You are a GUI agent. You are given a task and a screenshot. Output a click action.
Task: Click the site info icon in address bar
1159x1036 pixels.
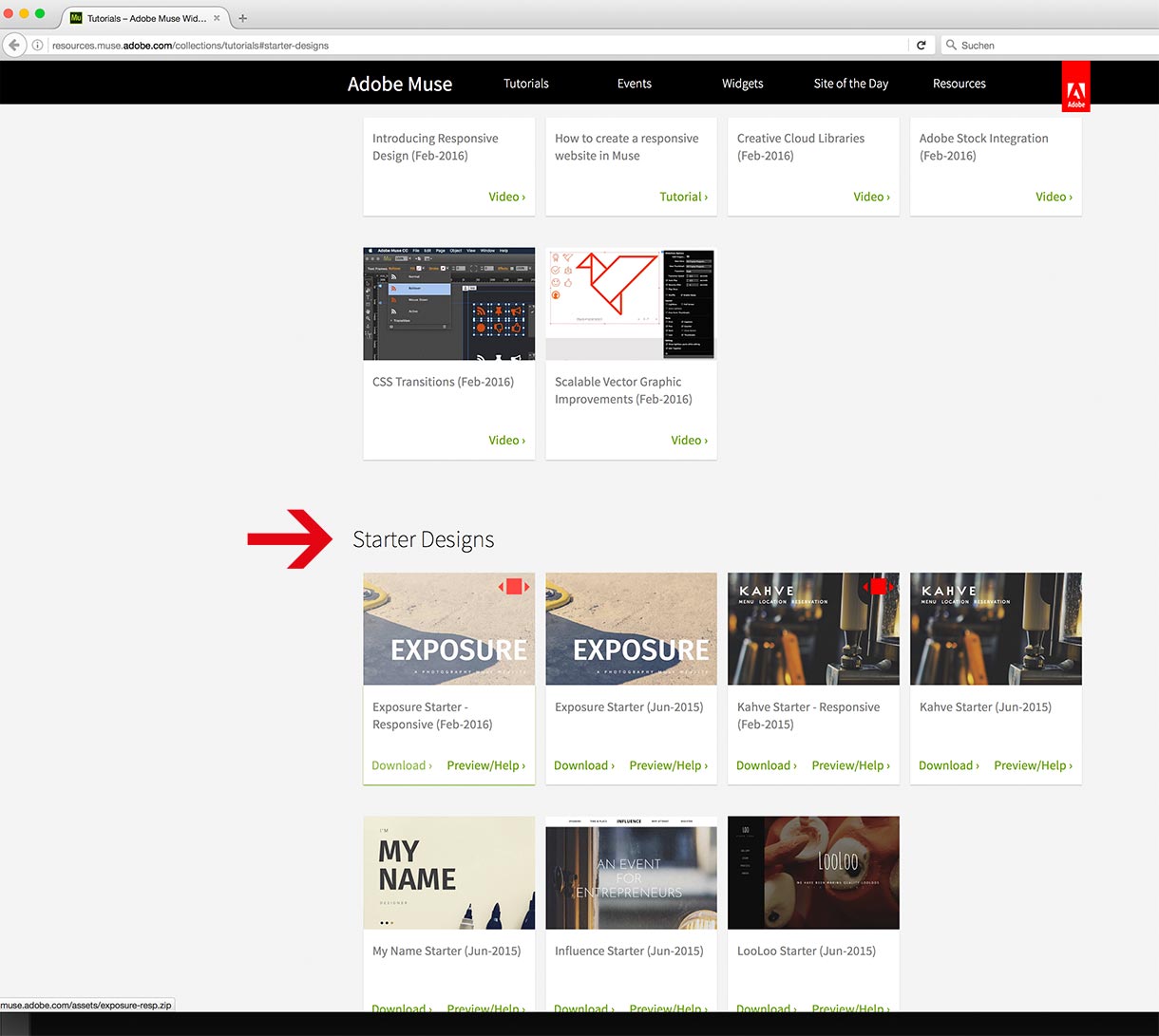[38, 45]
